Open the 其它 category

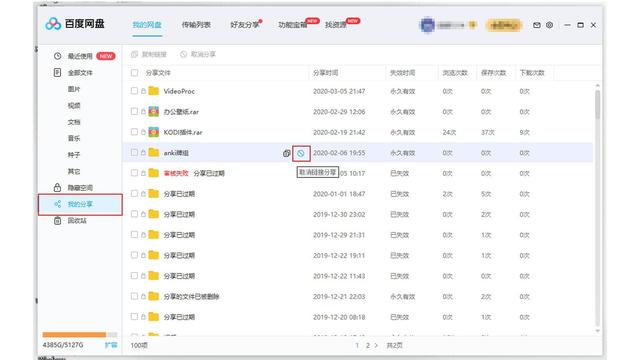[x=74, y=171]
